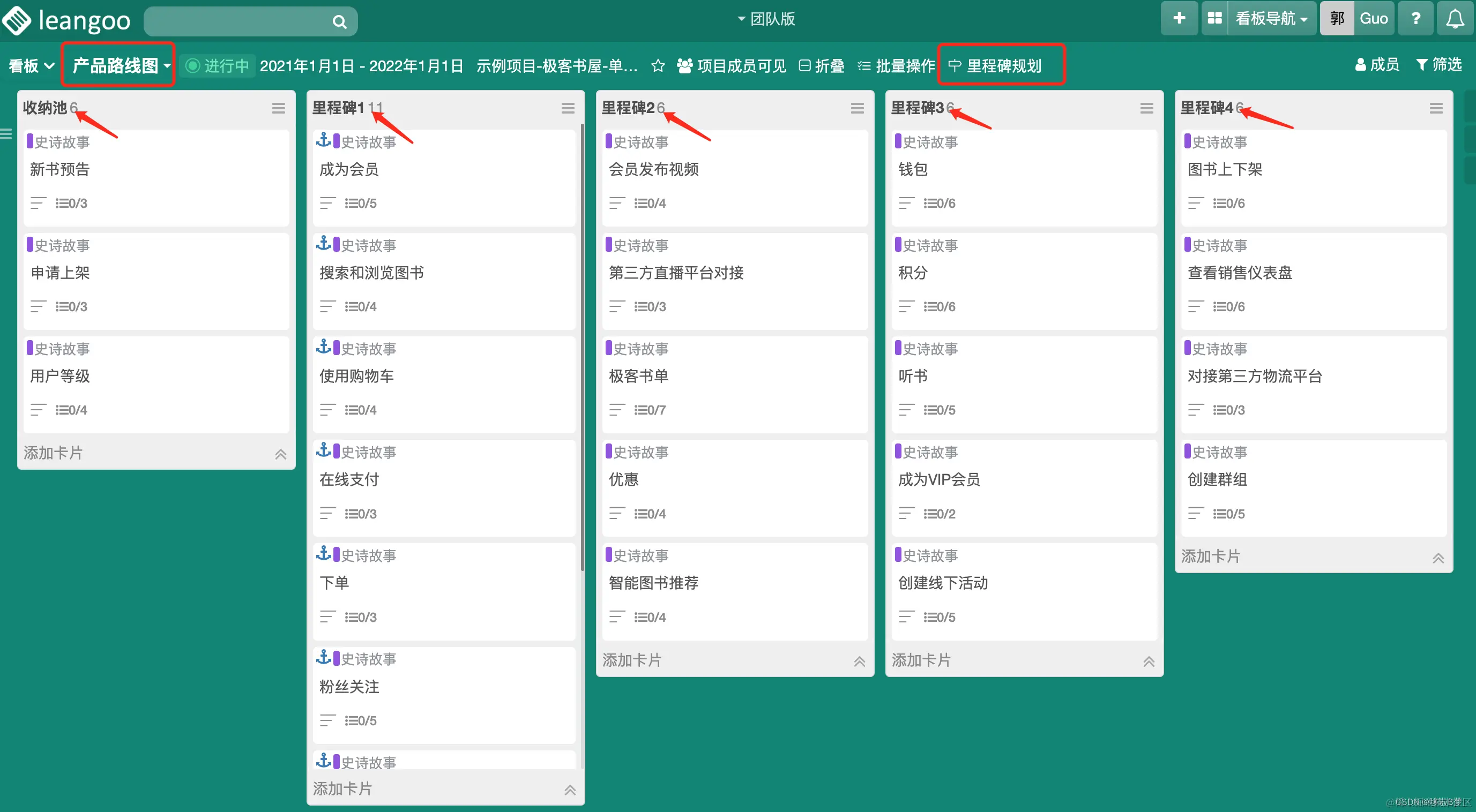
Task: Click purple label on 钱包 card
Action: click(898, 141)
